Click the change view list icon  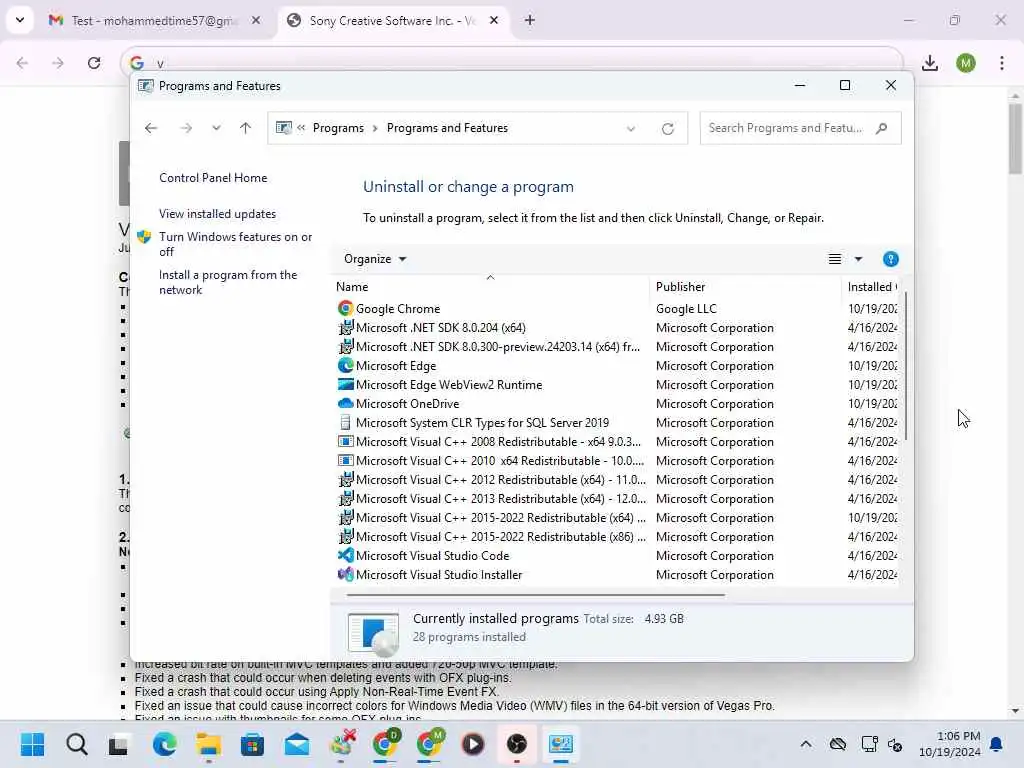click(835, 259)
